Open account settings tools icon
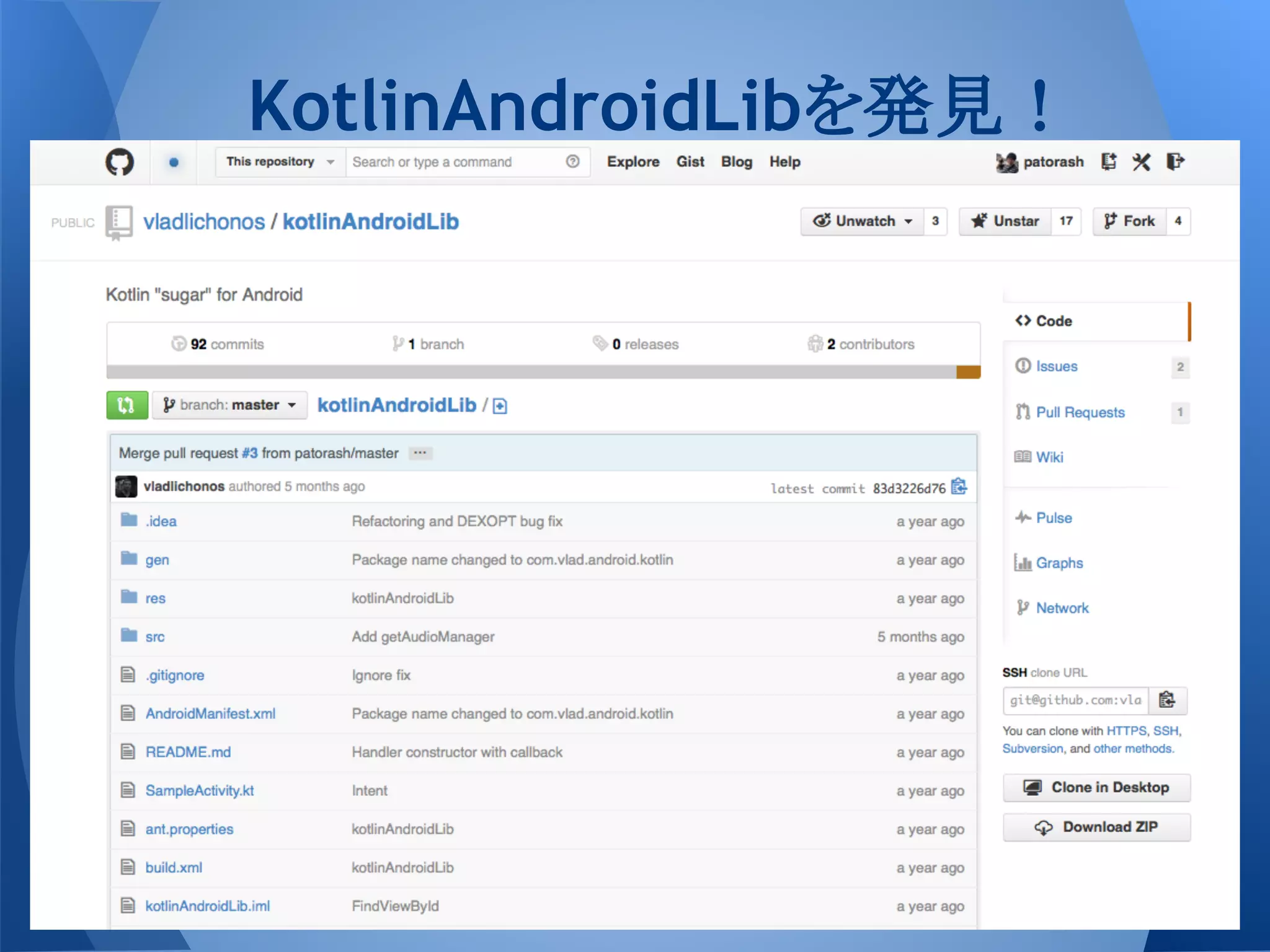The height and width of the screenshot is (952, 1270). coord(1142,162)
